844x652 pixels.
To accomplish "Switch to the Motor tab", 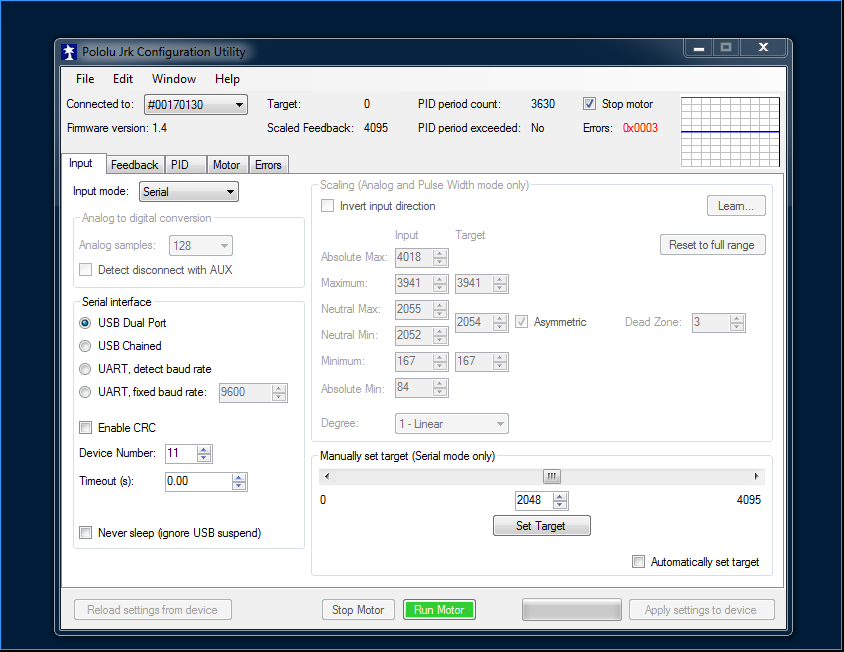I will [x=226, y=165].
